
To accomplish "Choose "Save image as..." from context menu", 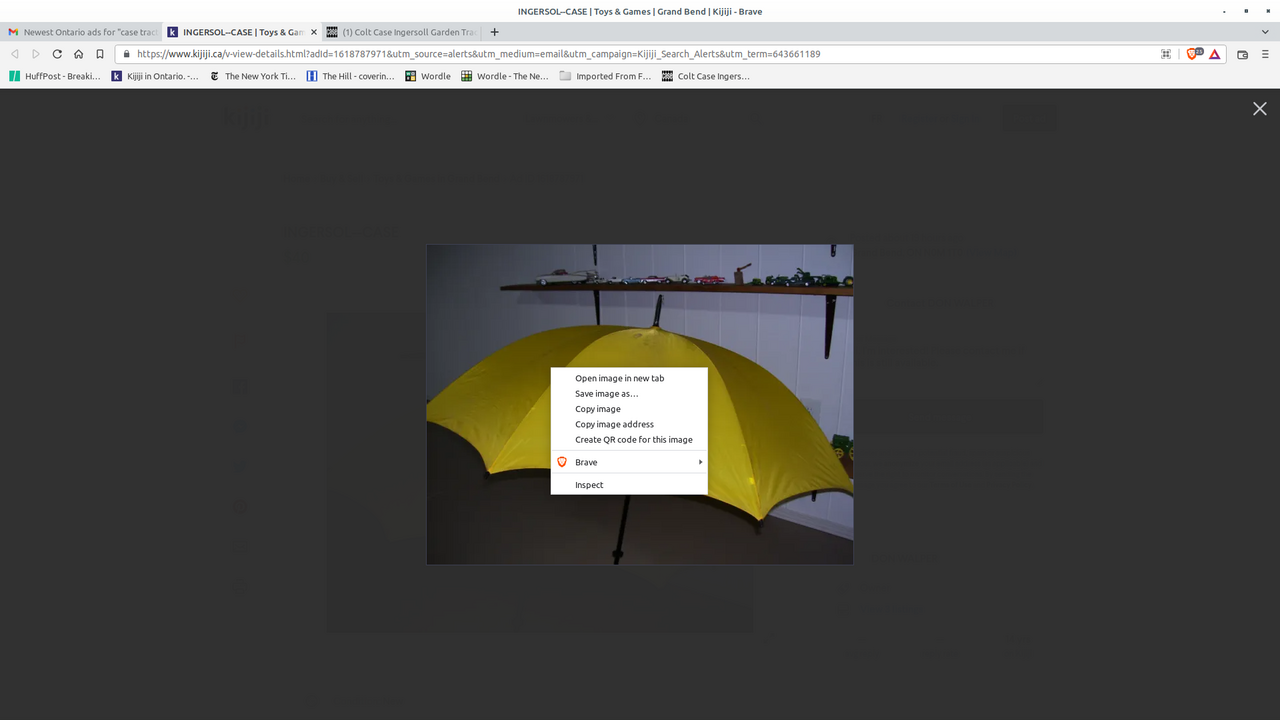I will [606, 394].
